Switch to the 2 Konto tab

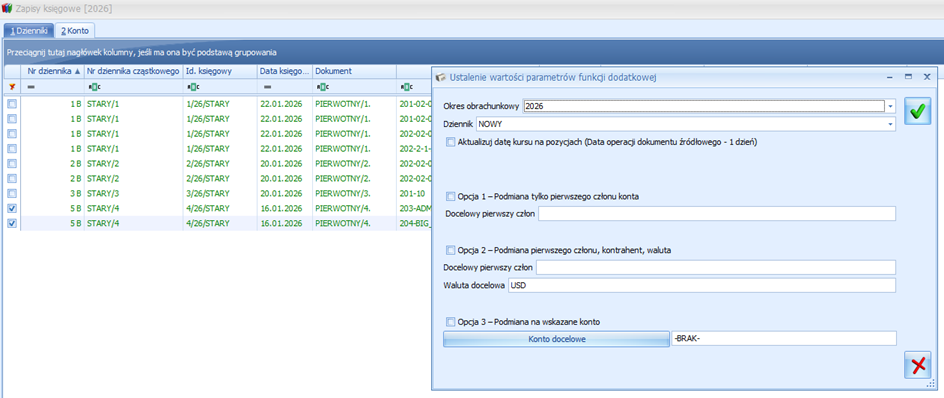point(75,30)
